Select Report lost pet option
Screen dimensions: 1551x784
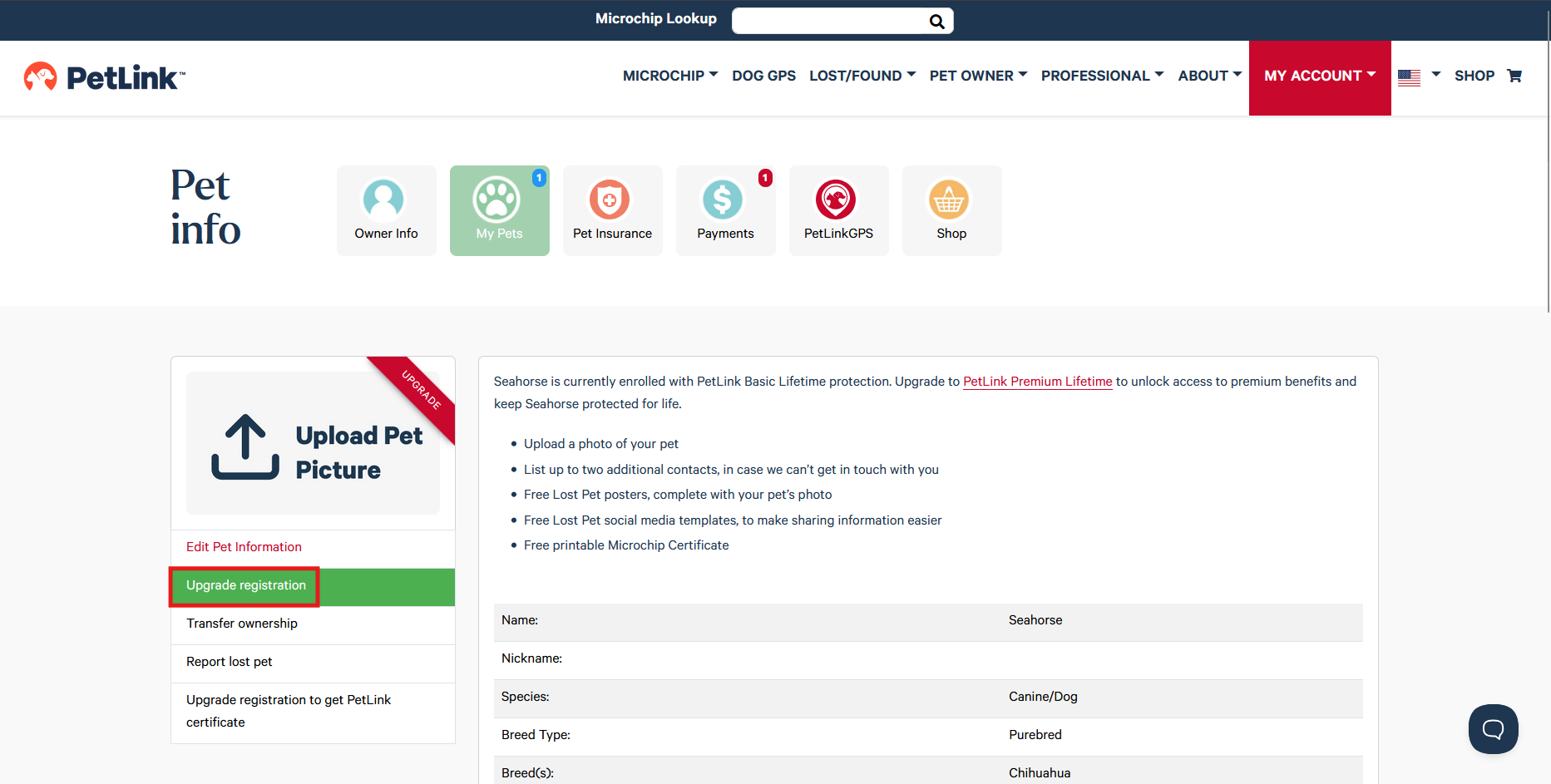313,663
